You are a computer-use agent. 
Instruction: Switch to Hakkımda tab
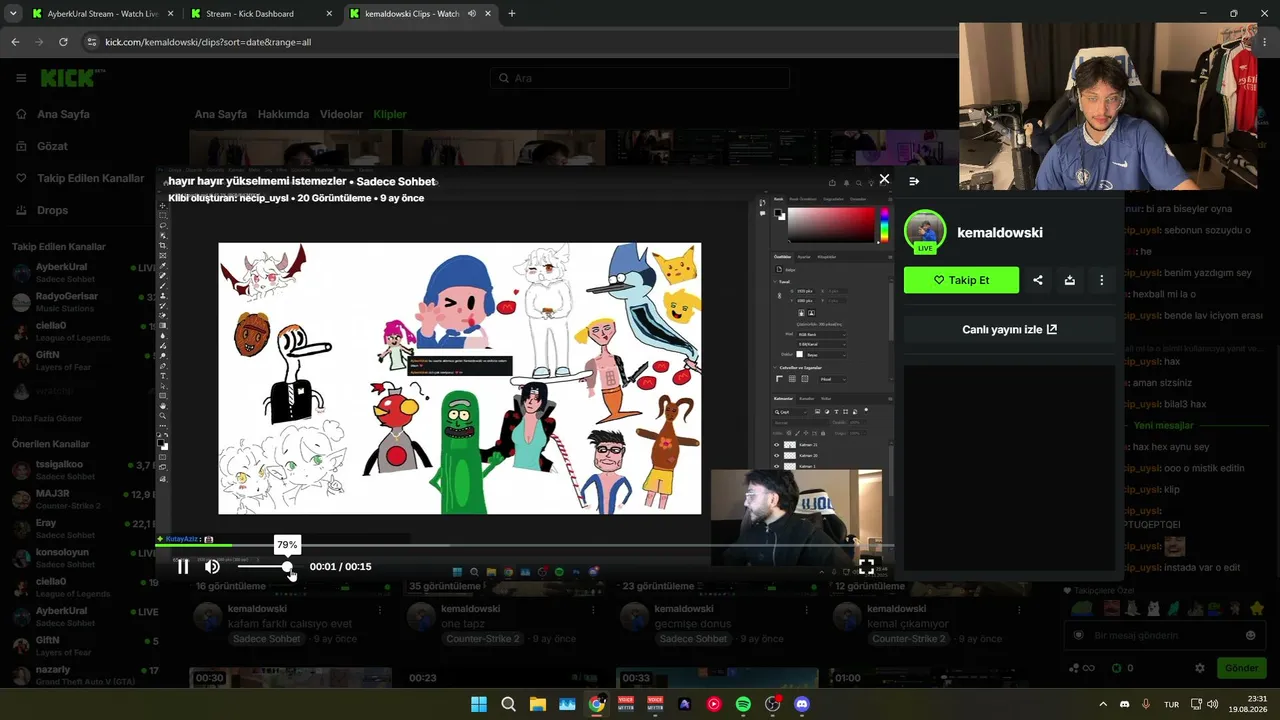283,114
